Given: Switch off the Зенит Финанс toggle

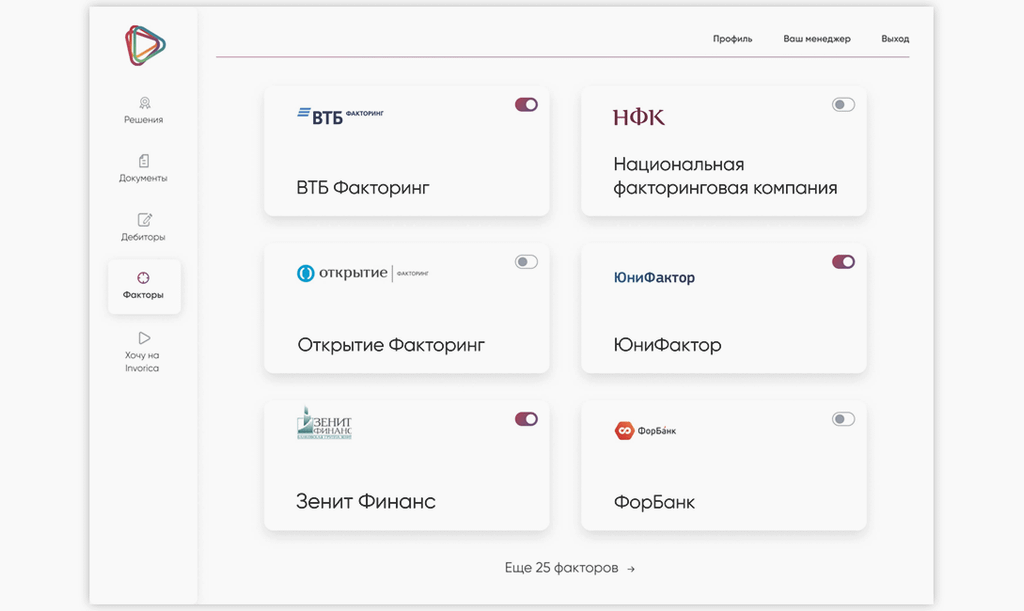Looking at the screenshot, I should point(526,419).
